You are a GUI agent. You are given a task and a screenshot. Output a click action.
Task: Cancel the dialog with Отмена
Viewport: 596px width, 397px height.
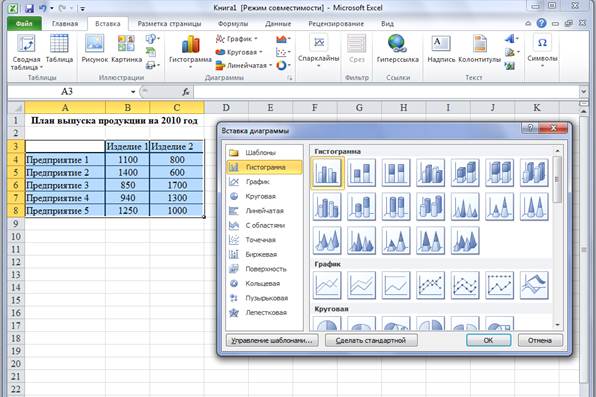540,340
